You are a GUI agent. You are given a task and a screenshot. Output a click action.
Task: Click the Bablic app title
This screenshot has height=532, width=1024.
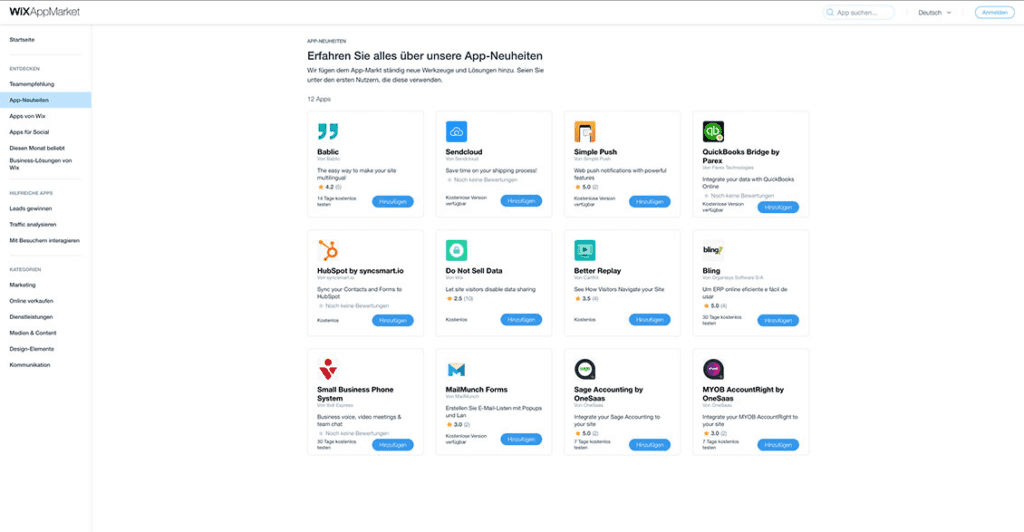coord(328,152)
